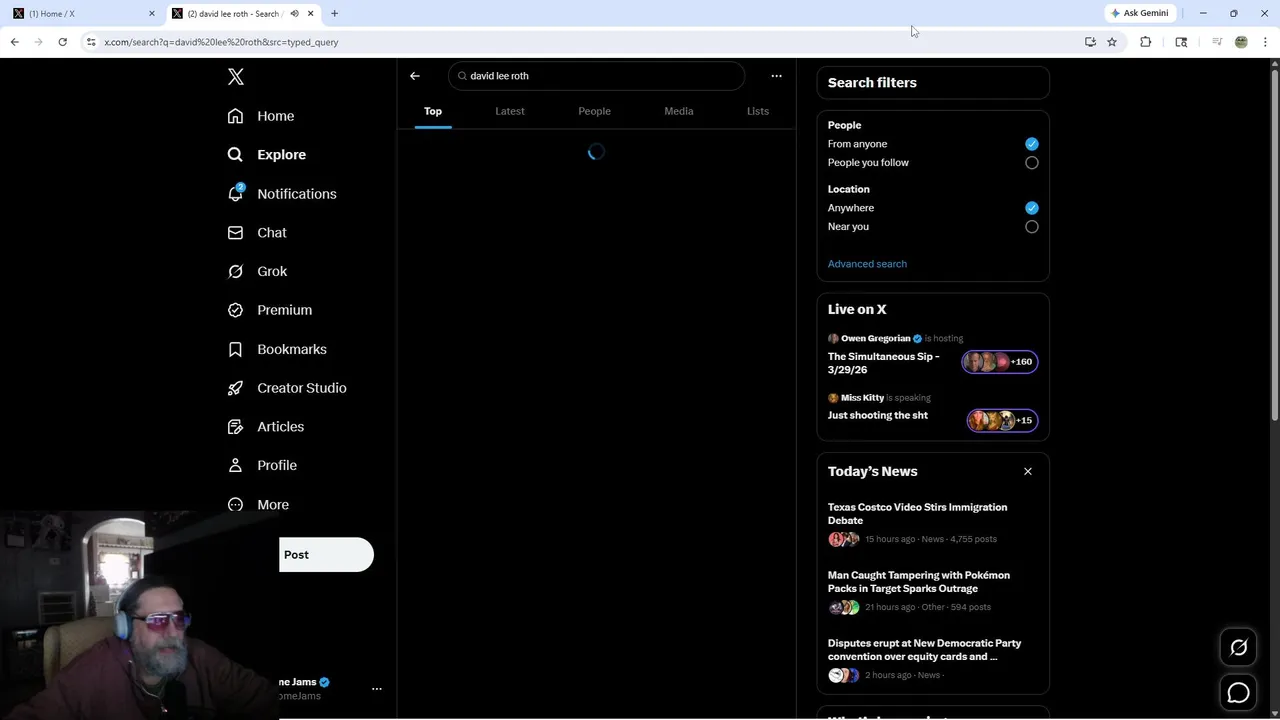Open Bookmarks in the sidebar
This screenshot has height=720, width=1280.
pos(277,349)
